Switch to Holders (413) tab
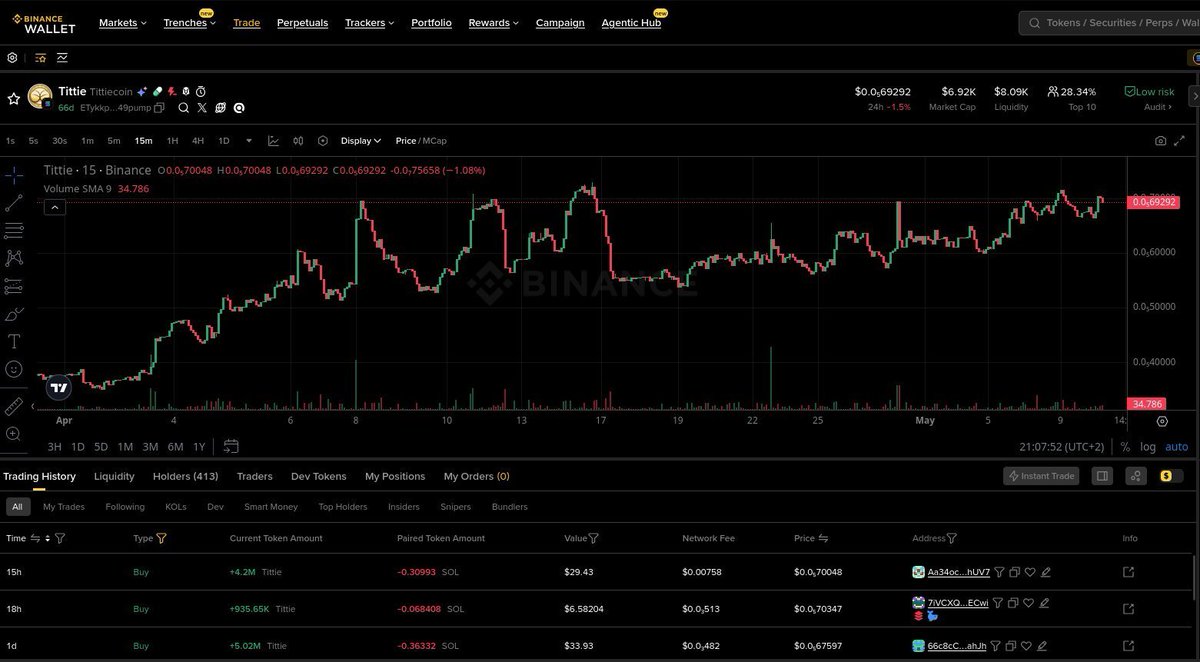The width and height of the screenshot is (1200, 662). click(x=185, y=476)
